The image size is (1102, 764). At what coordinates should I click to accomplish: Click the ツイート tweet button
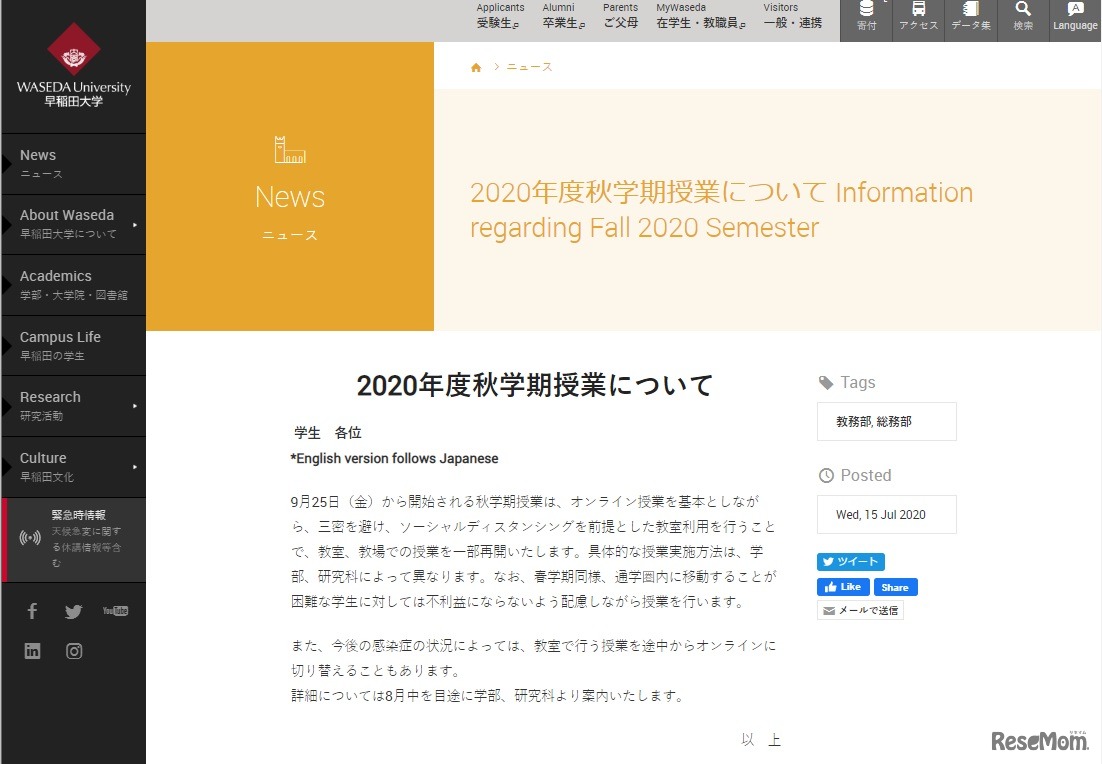[850, 561]
